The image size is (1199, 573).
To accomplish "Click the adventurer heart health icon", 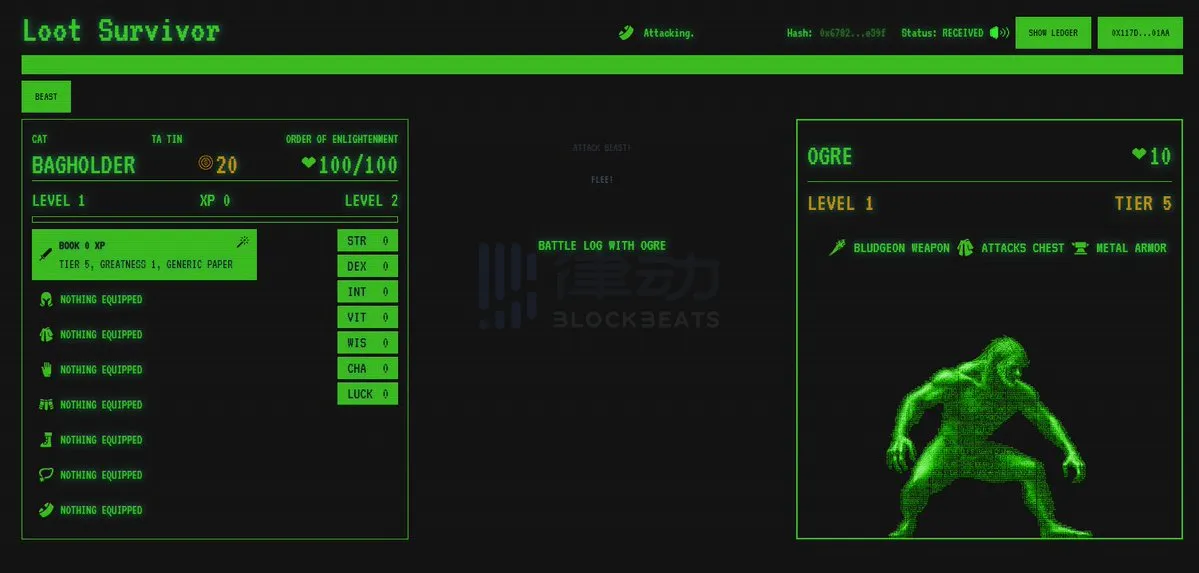I will (x=308, y=162).
